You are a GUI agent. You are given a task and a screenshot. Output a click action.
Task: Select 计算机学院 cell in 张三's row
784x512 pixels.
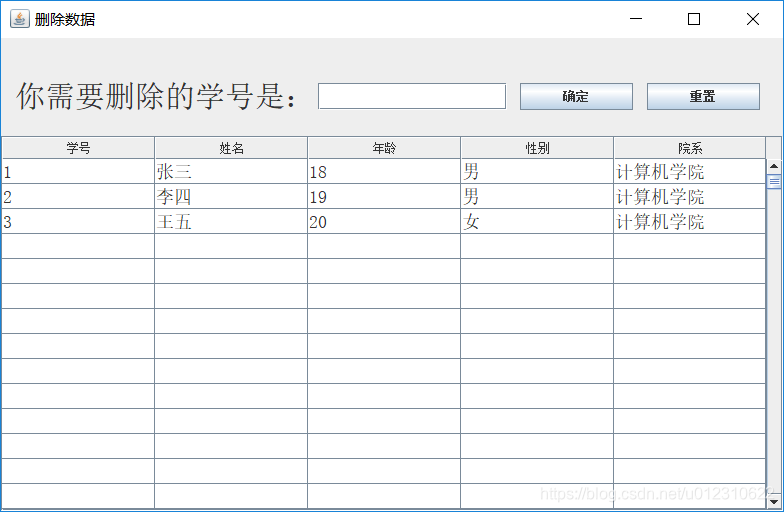click(x=690, y=172)
